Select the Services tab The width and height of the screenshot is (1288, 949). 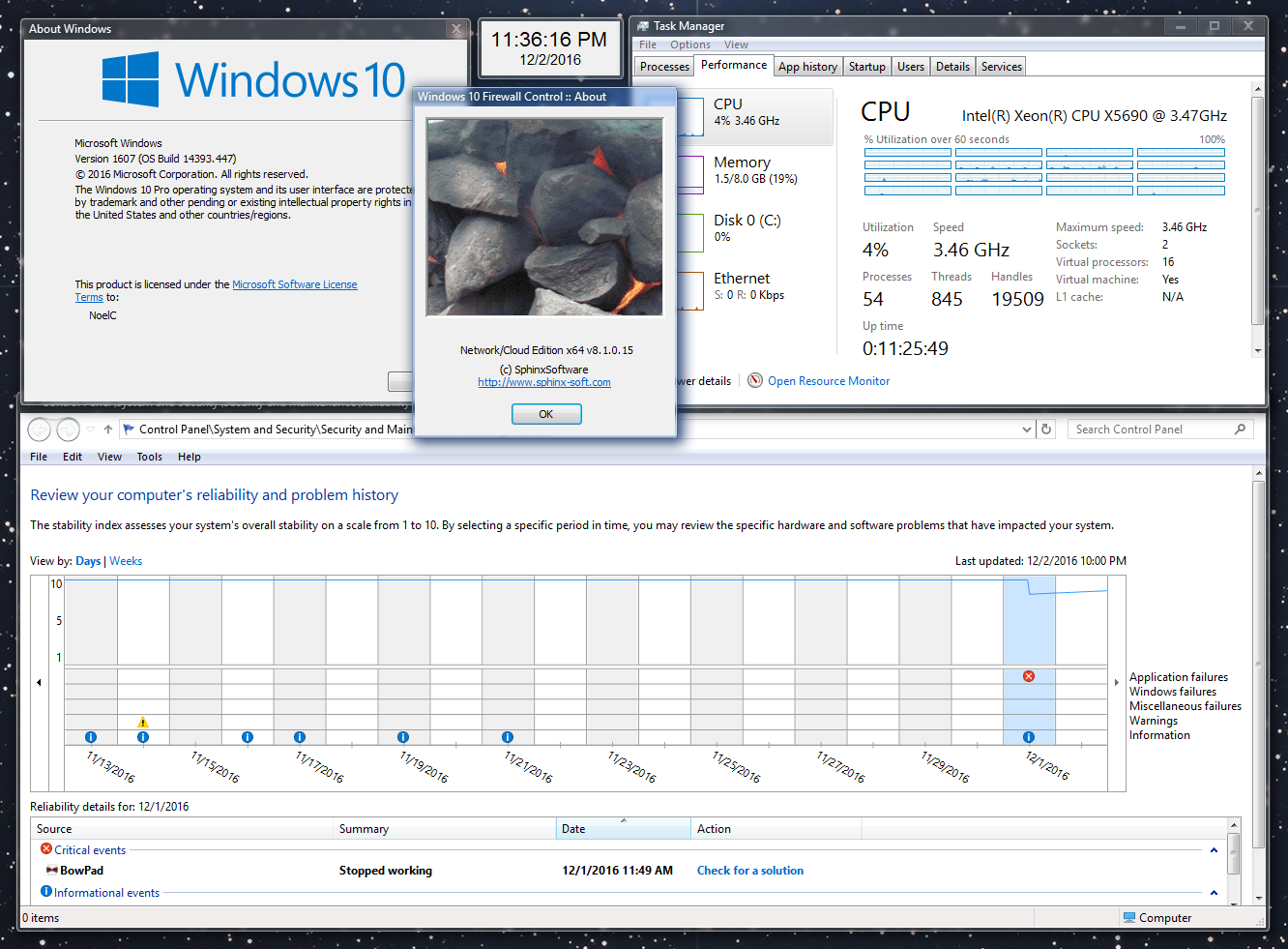tap(1001, 67)
